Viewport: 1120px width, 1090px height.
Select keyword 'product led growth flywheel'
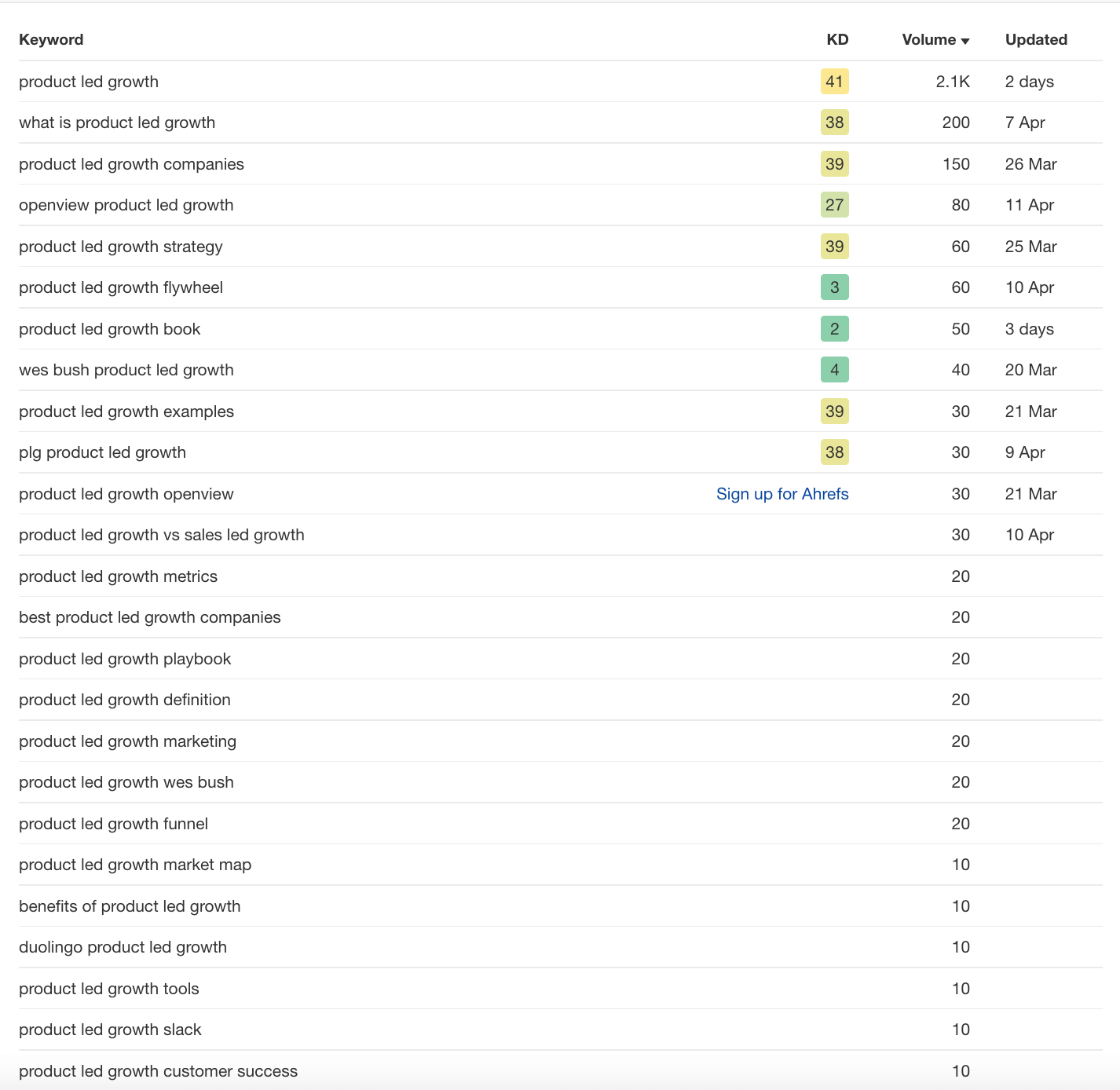[121, 287]
